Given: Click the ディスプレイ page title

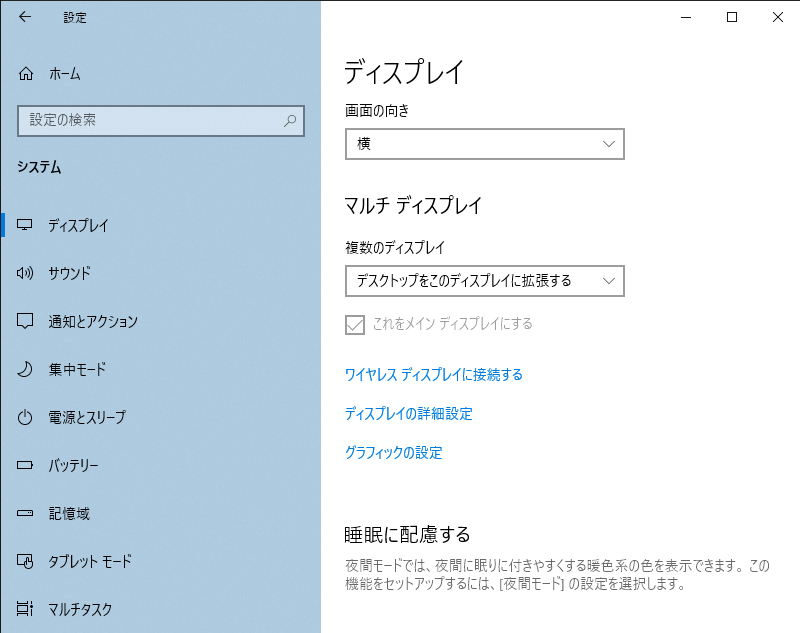Looking at the screenshot, I should (x=404, y=71).
